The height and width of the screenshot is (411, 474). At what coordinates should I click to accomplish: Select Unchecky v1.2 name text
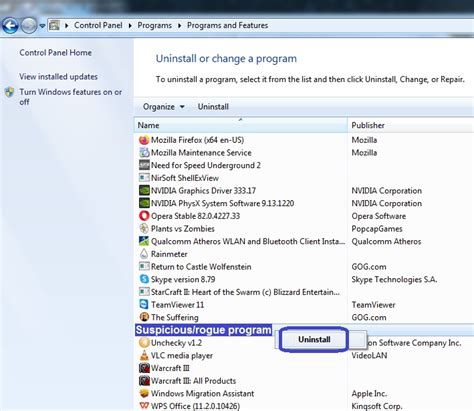pyautogui.click(x=176, y=343)
